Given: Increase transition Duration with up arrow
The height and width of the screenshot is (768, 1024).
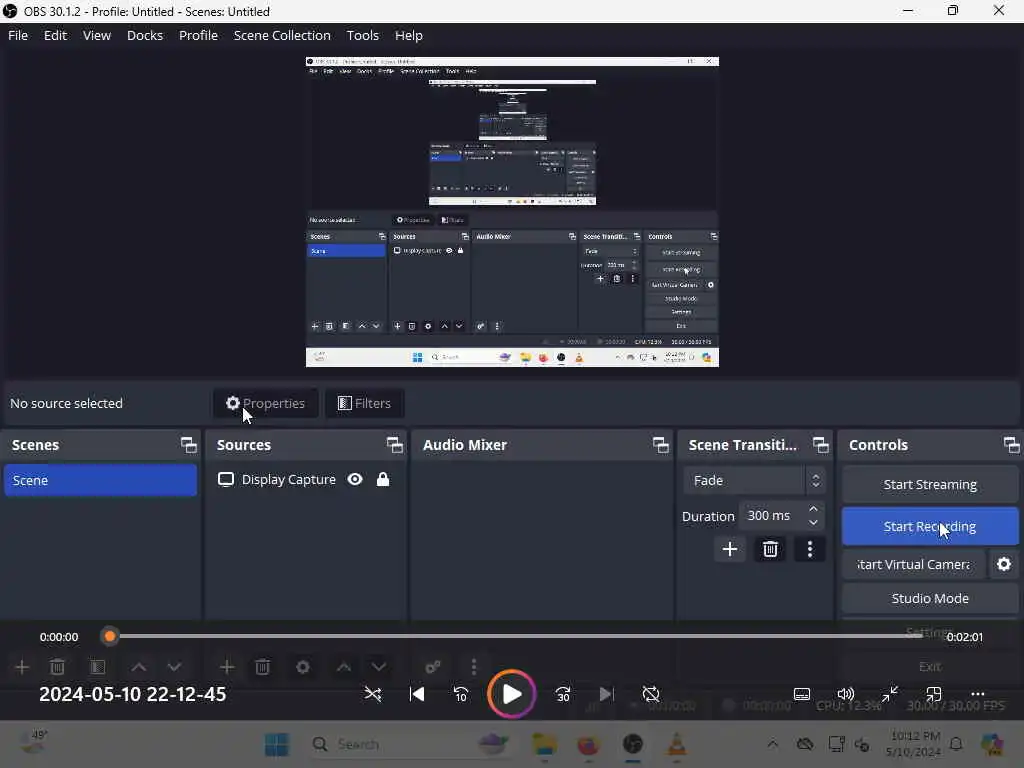Looking at the screenshot, I should [x=813, y=509].
